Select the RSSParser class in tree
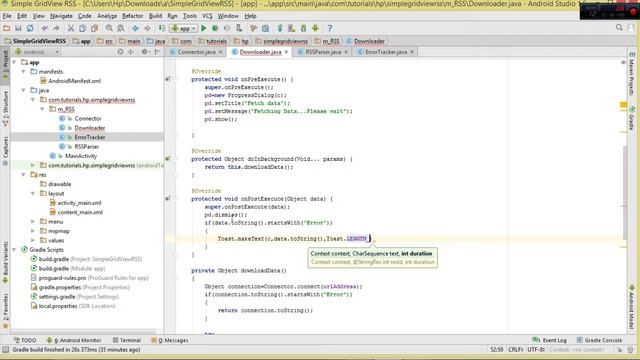This screenshot has height=360, width=640. click(x=87, y=147)
